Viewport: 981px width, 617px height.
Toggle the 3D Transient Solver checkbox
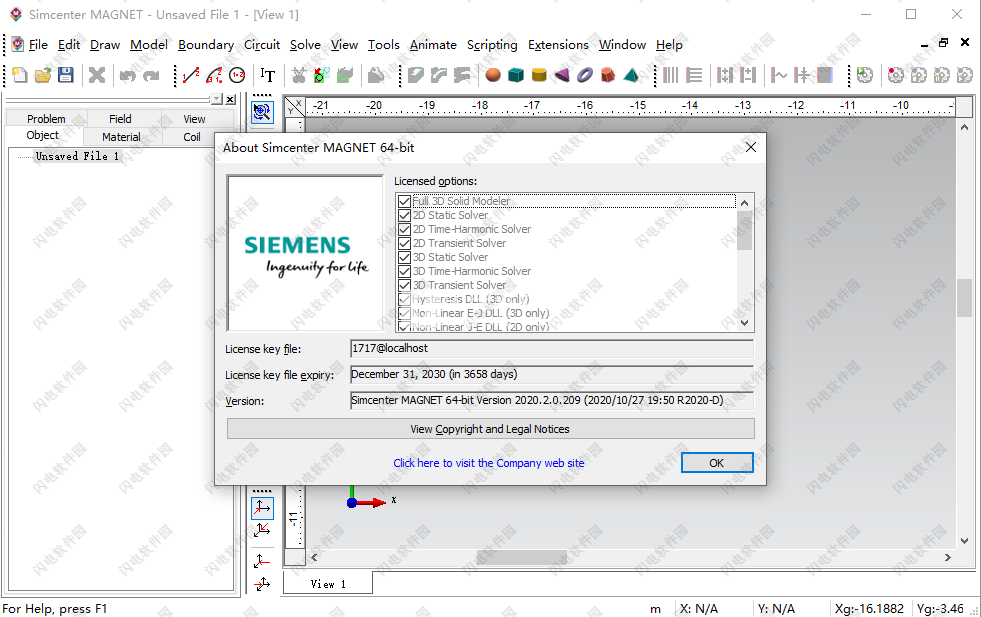tap(404, 285)
